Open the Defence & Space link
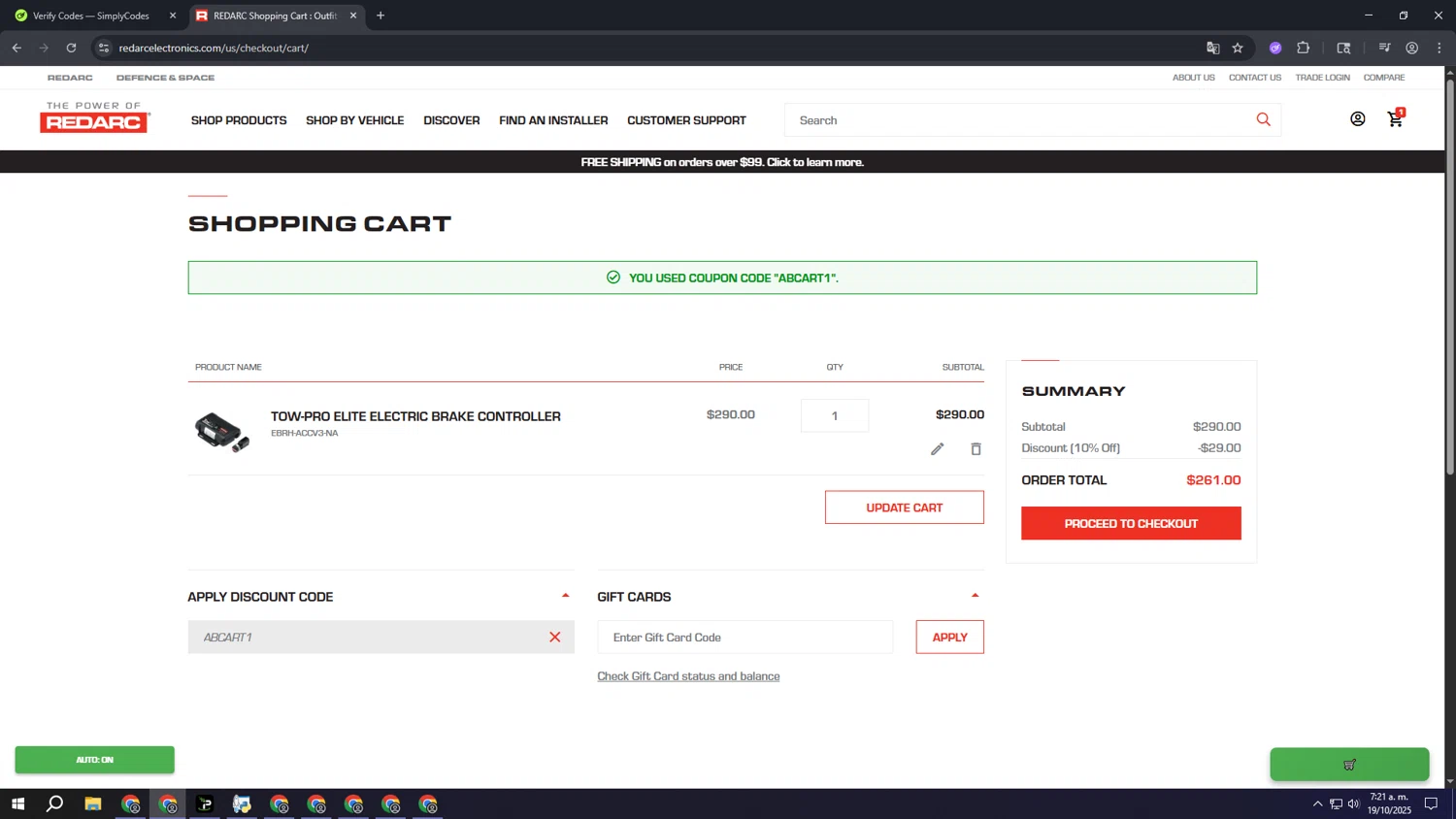The height and width of the screenshot is (819, 1456). [165, 78]
